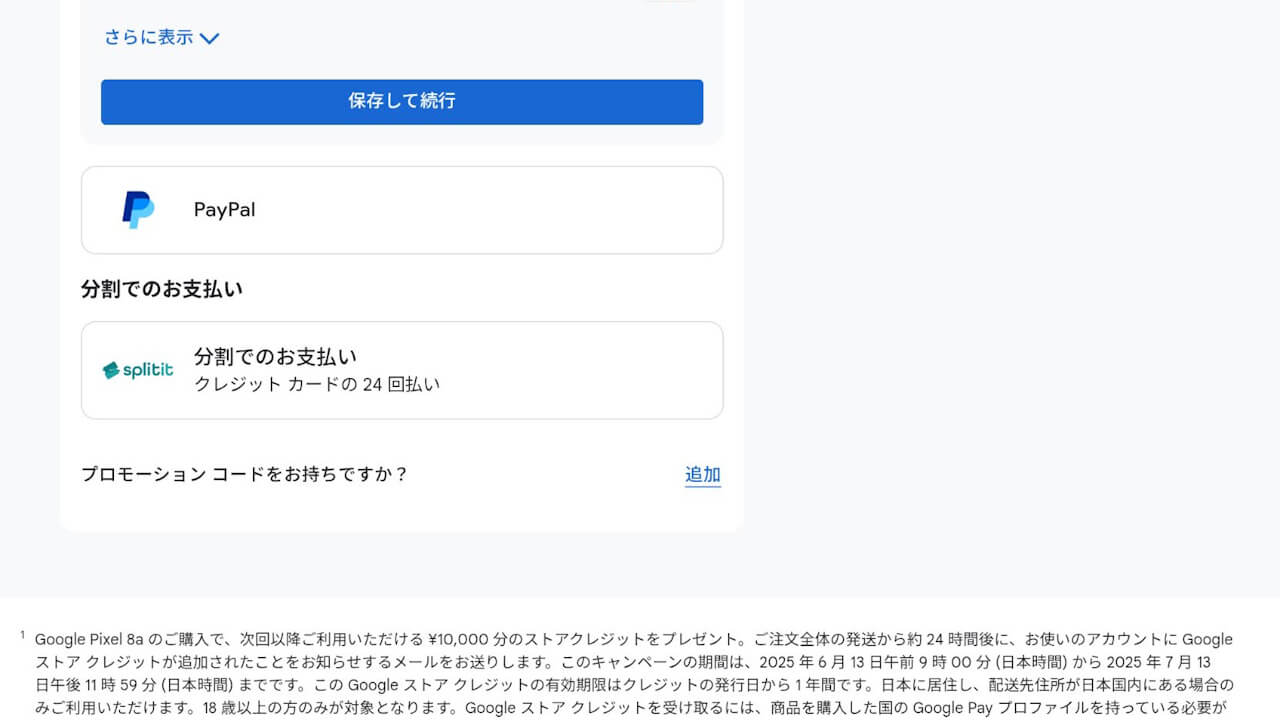Click 追加 link to add promo code

point(702,475)
